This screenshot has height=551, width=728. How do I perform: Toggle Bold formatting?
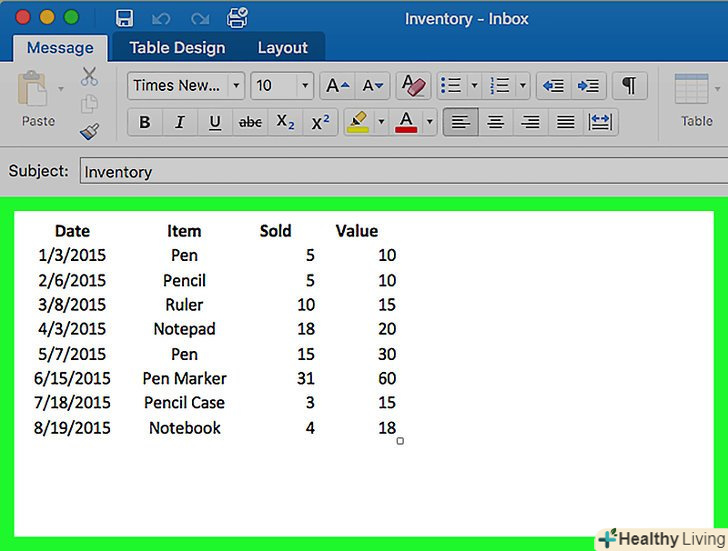(145, 122)
